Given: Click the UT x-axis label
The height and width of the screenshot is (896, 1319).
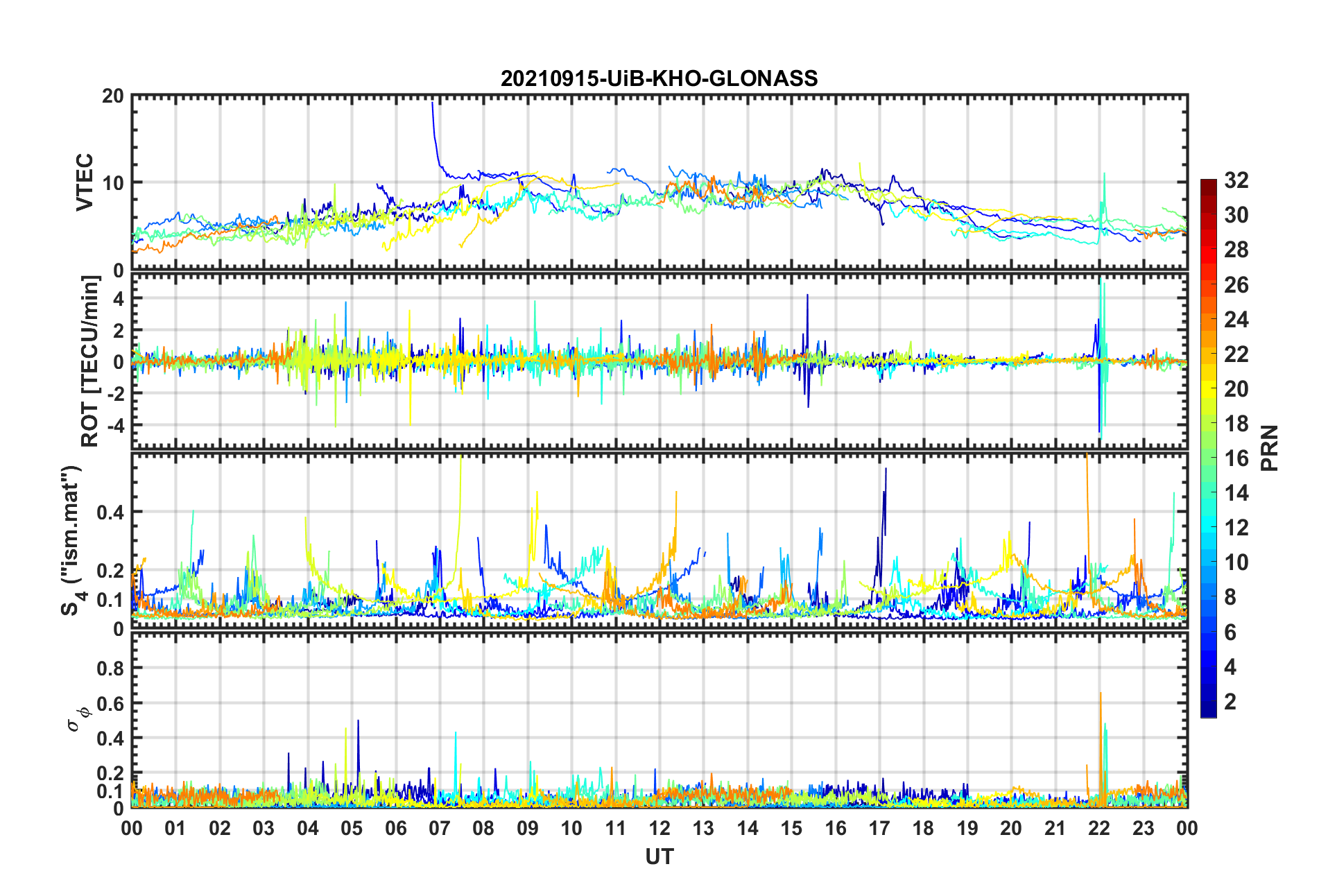Looking at the screenshot, I should [659, 857].
